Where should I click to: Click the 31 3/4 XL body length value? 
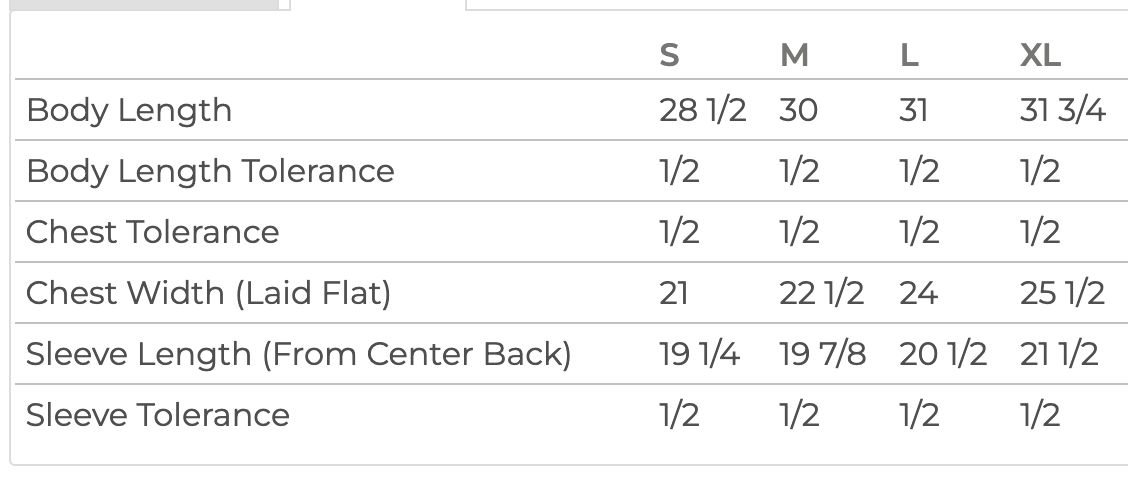(1063, 111)
